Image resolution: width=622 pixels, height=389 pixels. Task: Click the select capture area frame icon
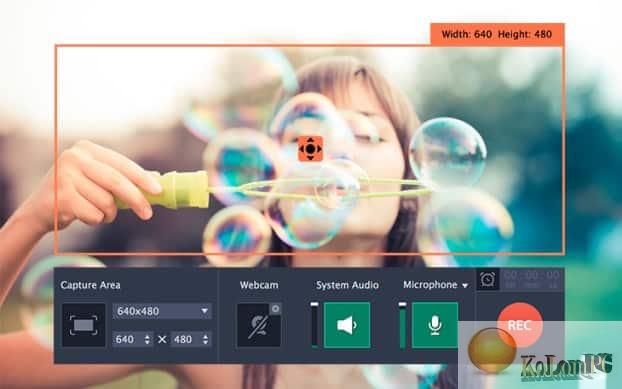tap(84, 325)
